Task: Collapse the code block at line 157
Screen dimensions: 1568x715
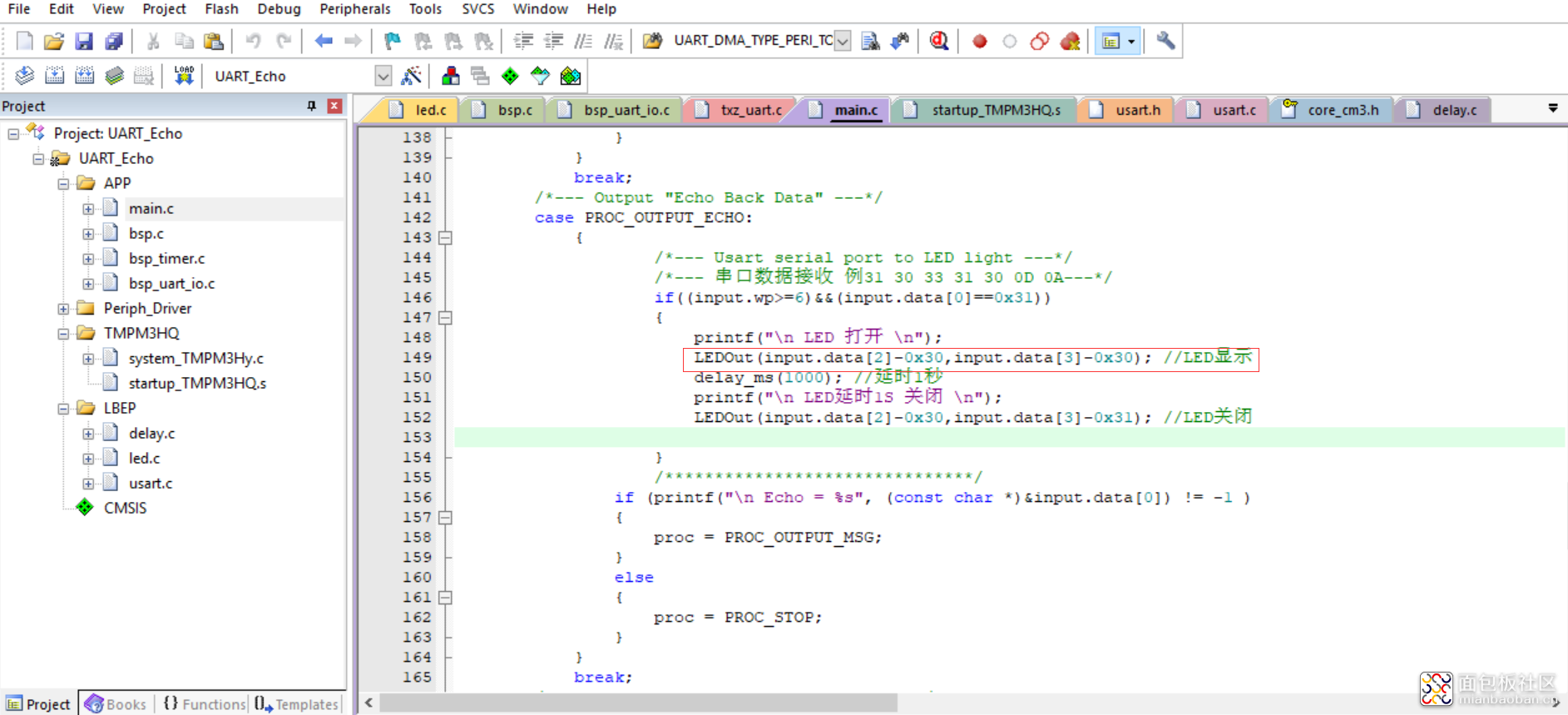Action: point(446,518)
